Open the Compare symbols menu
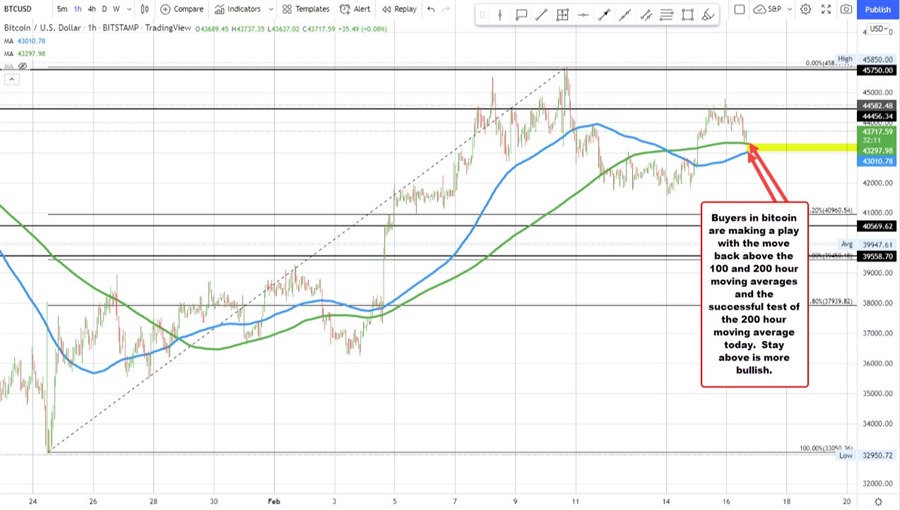 pyautogui.click(x=182, y=9)
